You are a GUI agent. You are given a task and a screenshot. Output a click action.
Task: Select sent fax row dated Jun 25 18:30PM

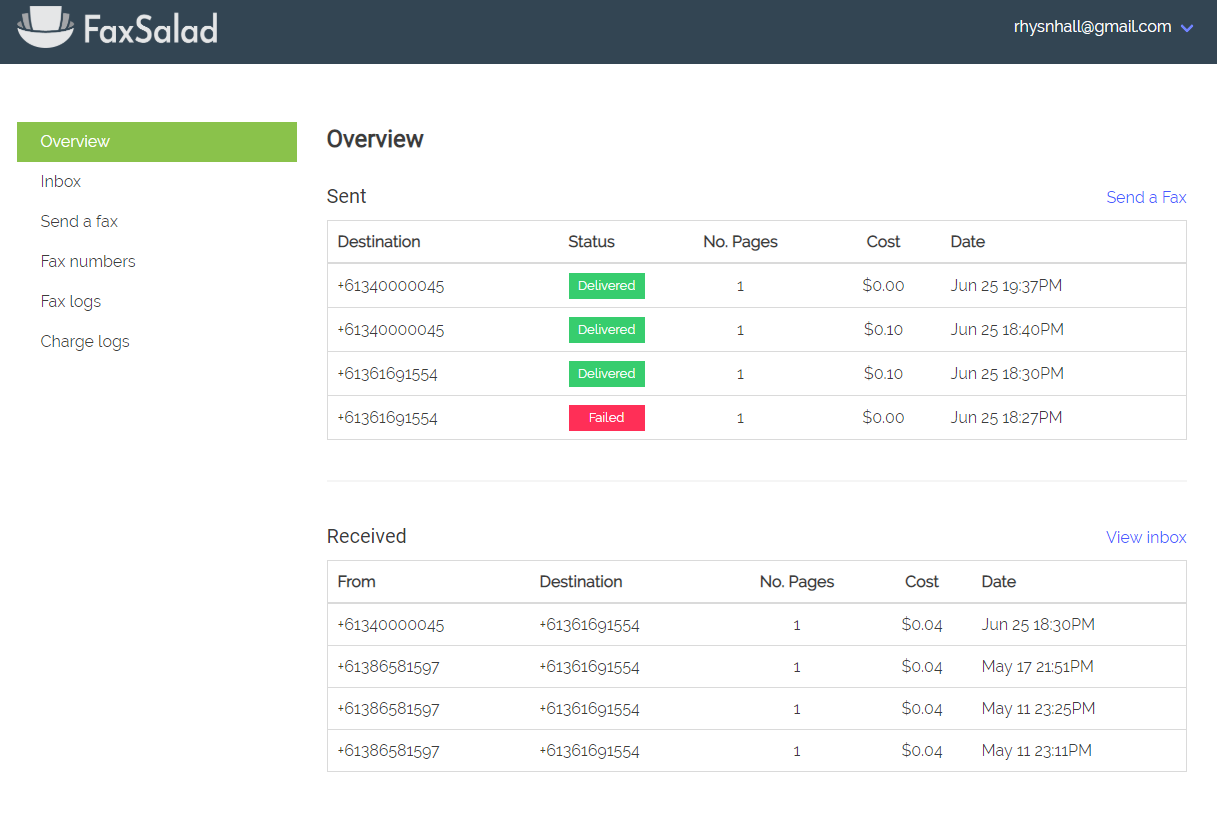point(757,374)
